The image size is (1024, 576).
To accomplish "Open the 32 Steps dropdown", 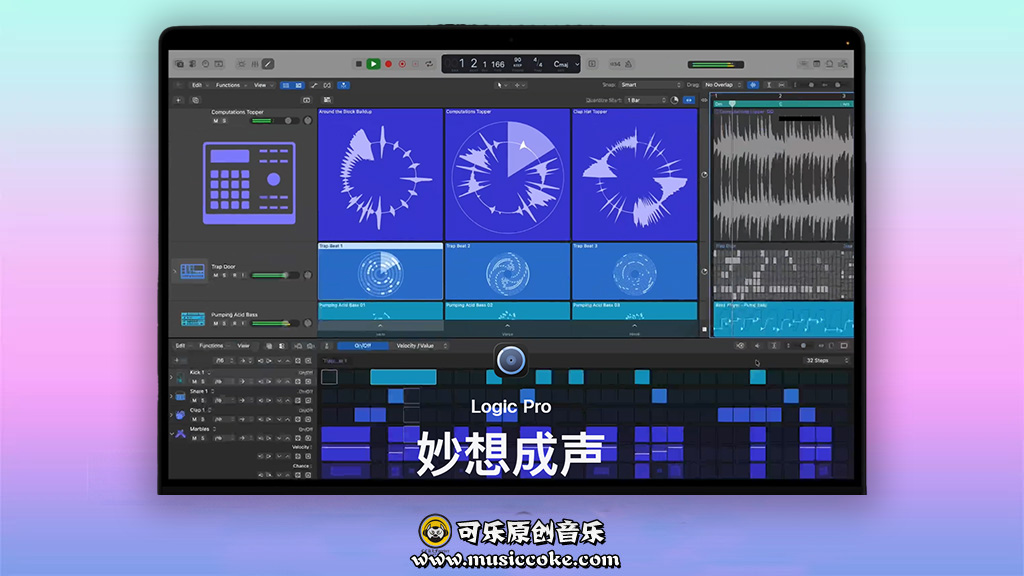I will (x=818, y=360).
